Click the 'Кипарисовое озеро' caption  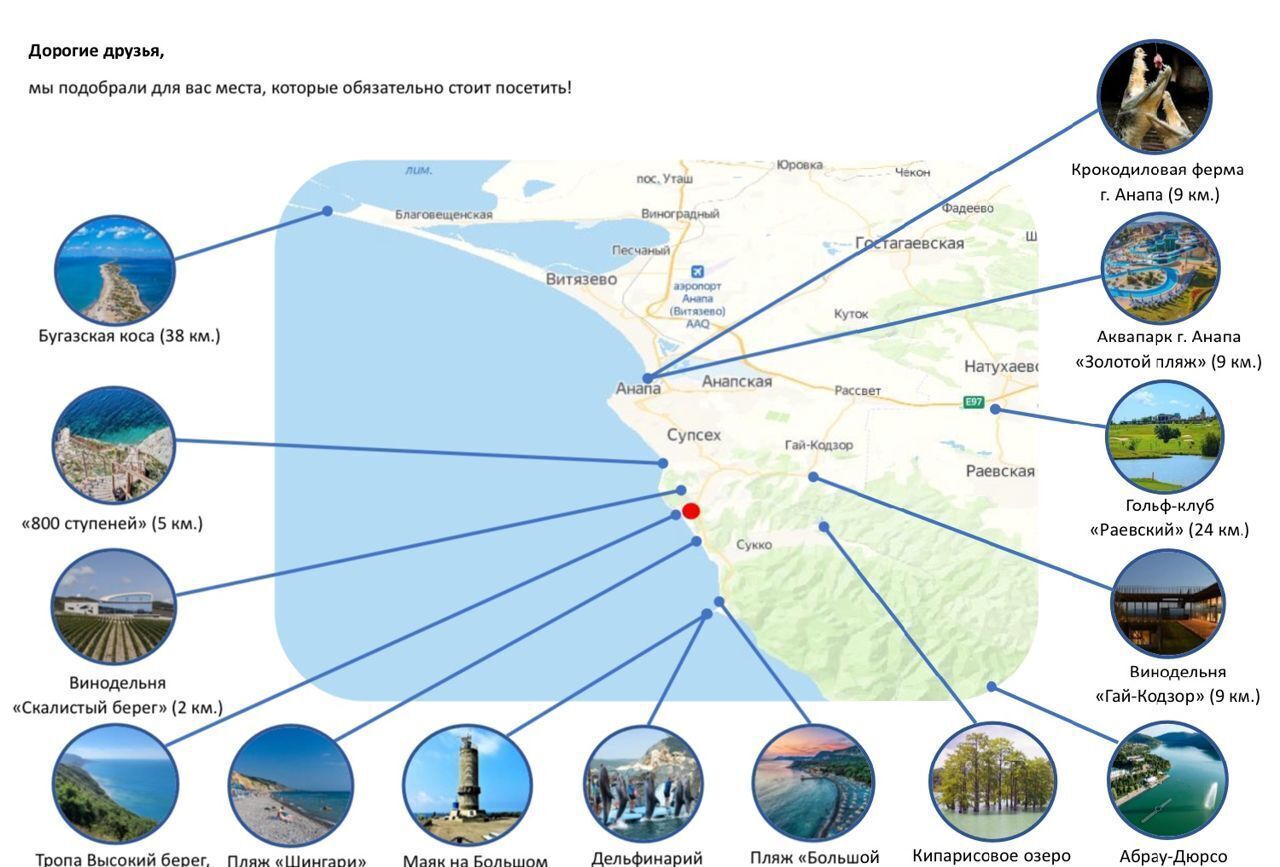[992, 856]
